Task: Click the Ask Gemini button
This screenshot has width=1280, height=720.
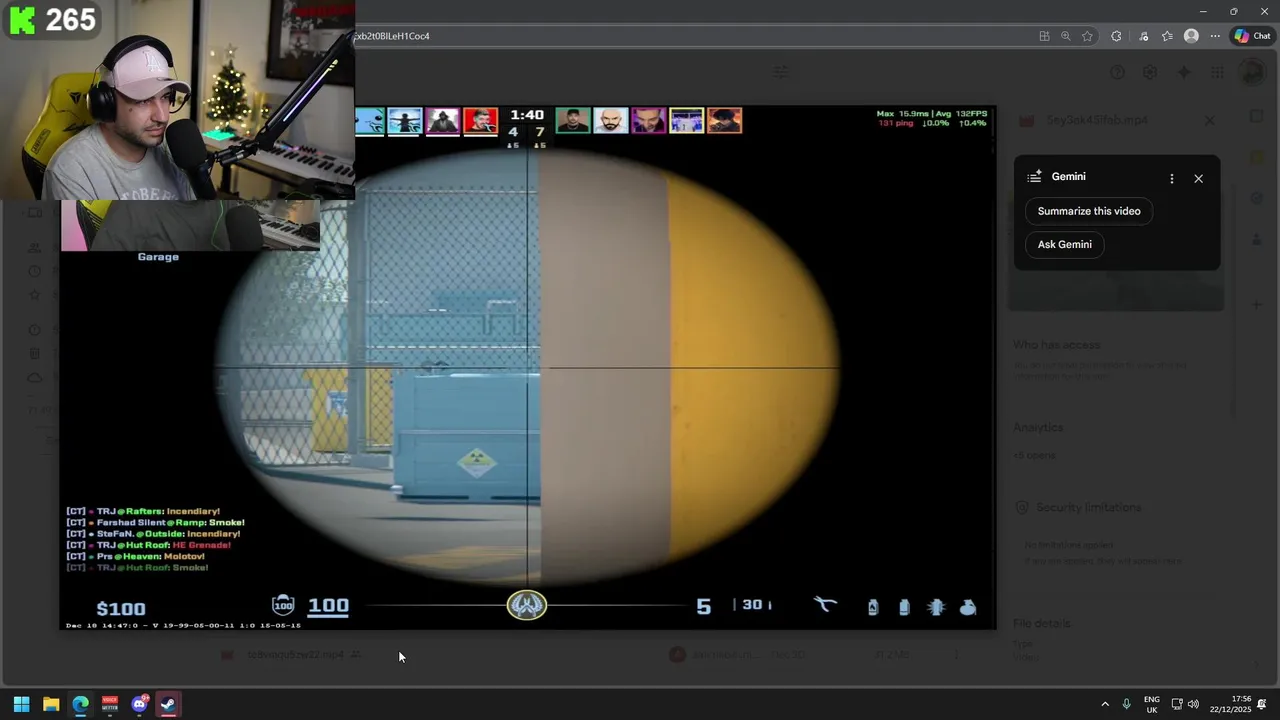Action: [1064, 244]
